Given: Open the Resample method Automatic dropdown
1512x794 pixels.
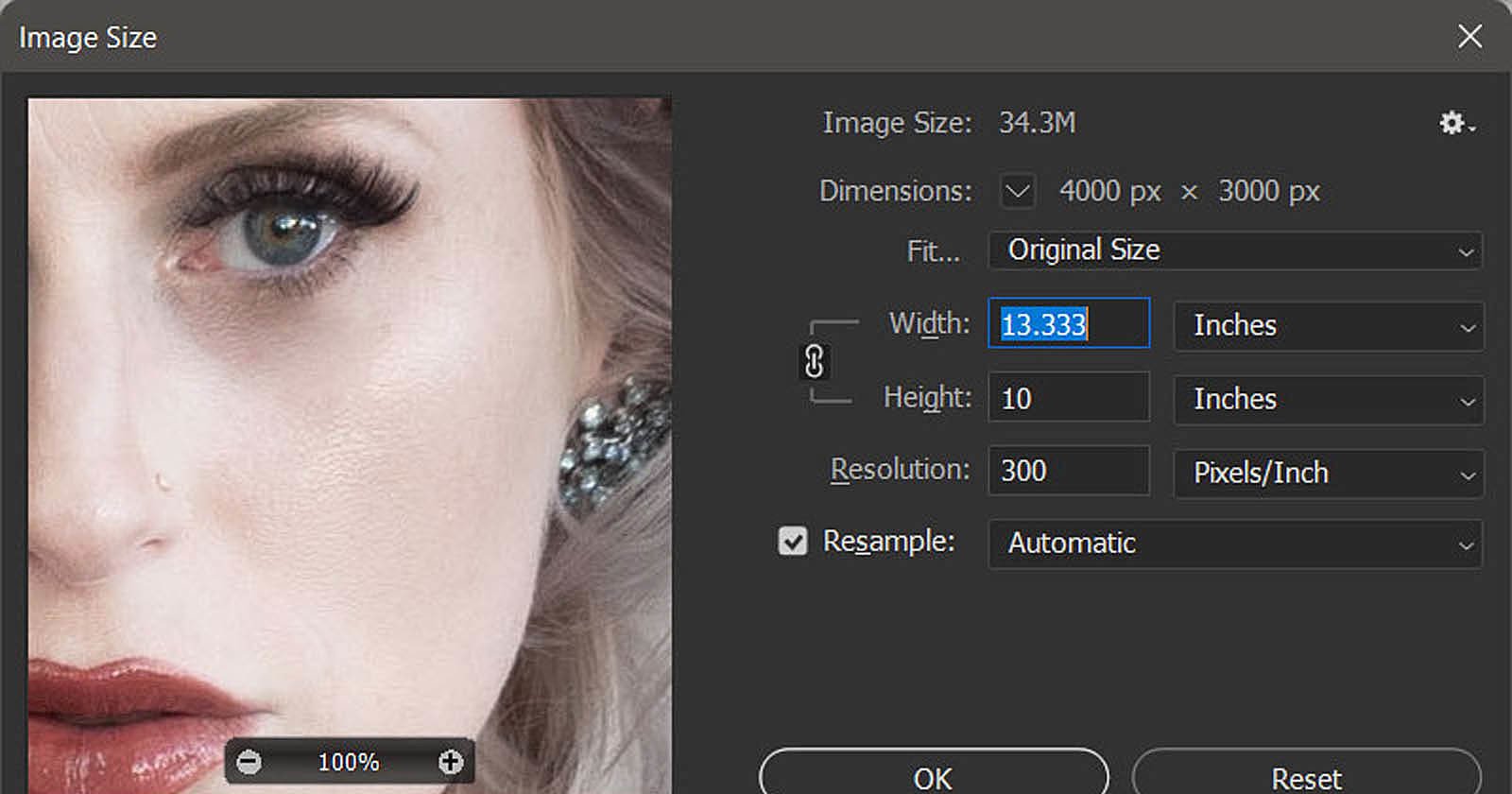Looking at the screenshot, I should pyautogui.click(x=1235, y=544).
